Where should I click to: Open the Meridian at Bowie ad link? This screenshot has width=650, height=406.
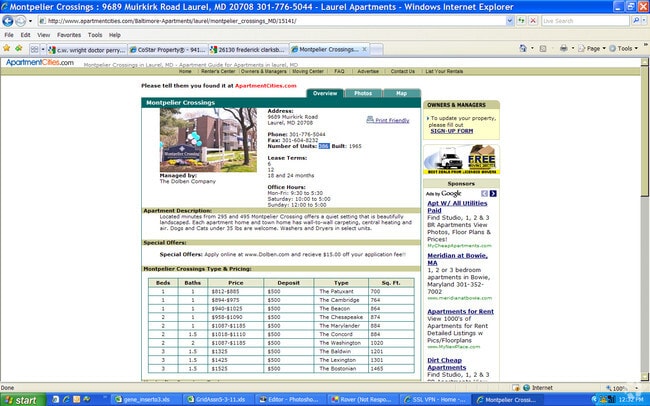coord(457,259)
